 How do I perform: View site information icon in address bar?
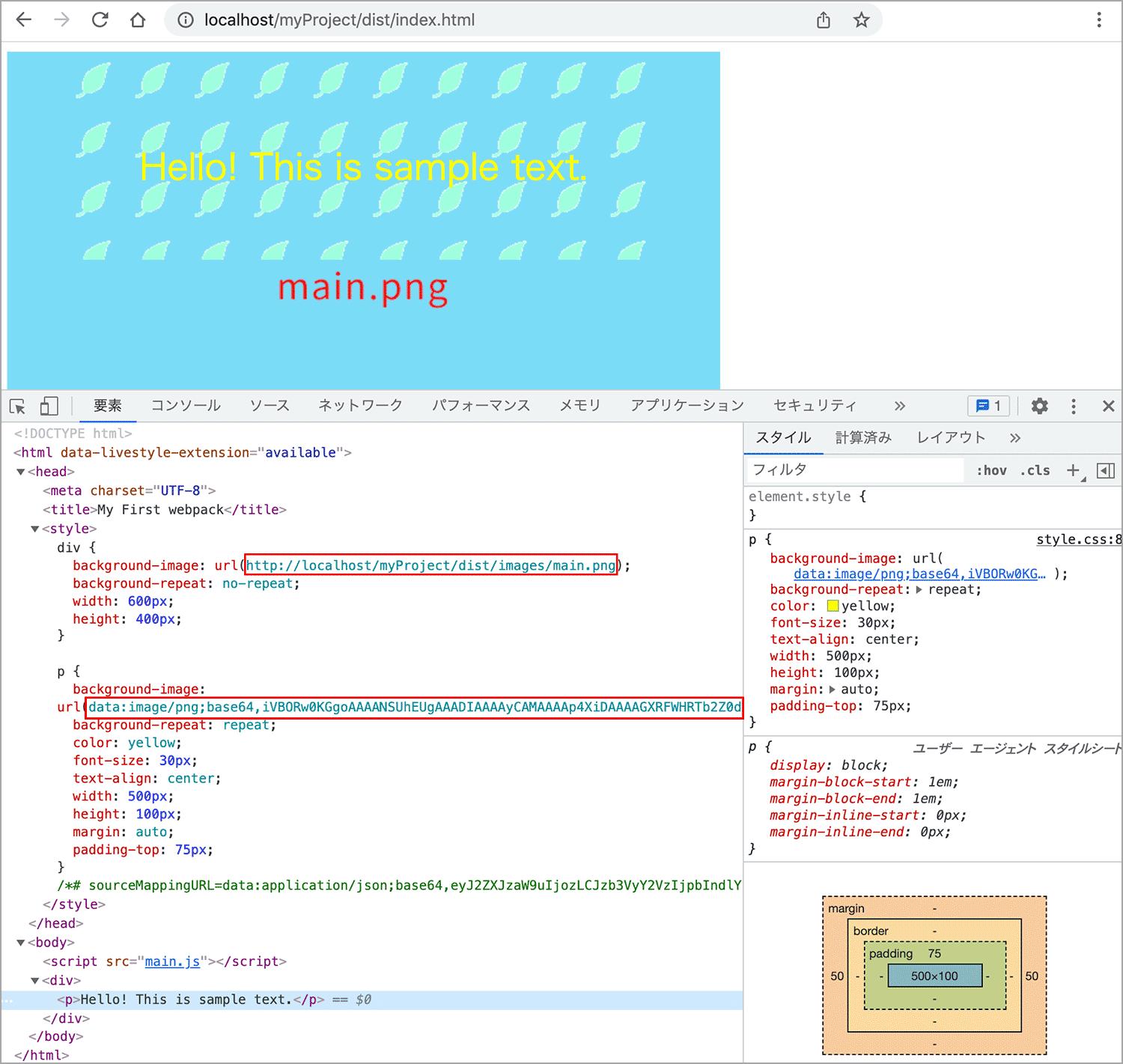pyautogui.click(x=185, y=20)
